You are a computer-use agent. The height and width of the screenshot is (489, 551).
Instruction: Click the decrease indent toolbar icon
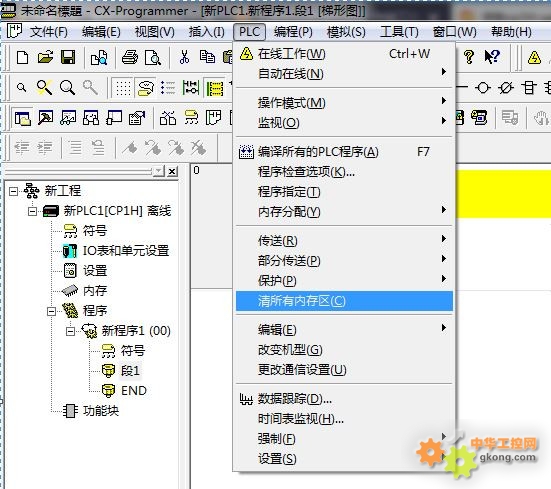point(22,148)
